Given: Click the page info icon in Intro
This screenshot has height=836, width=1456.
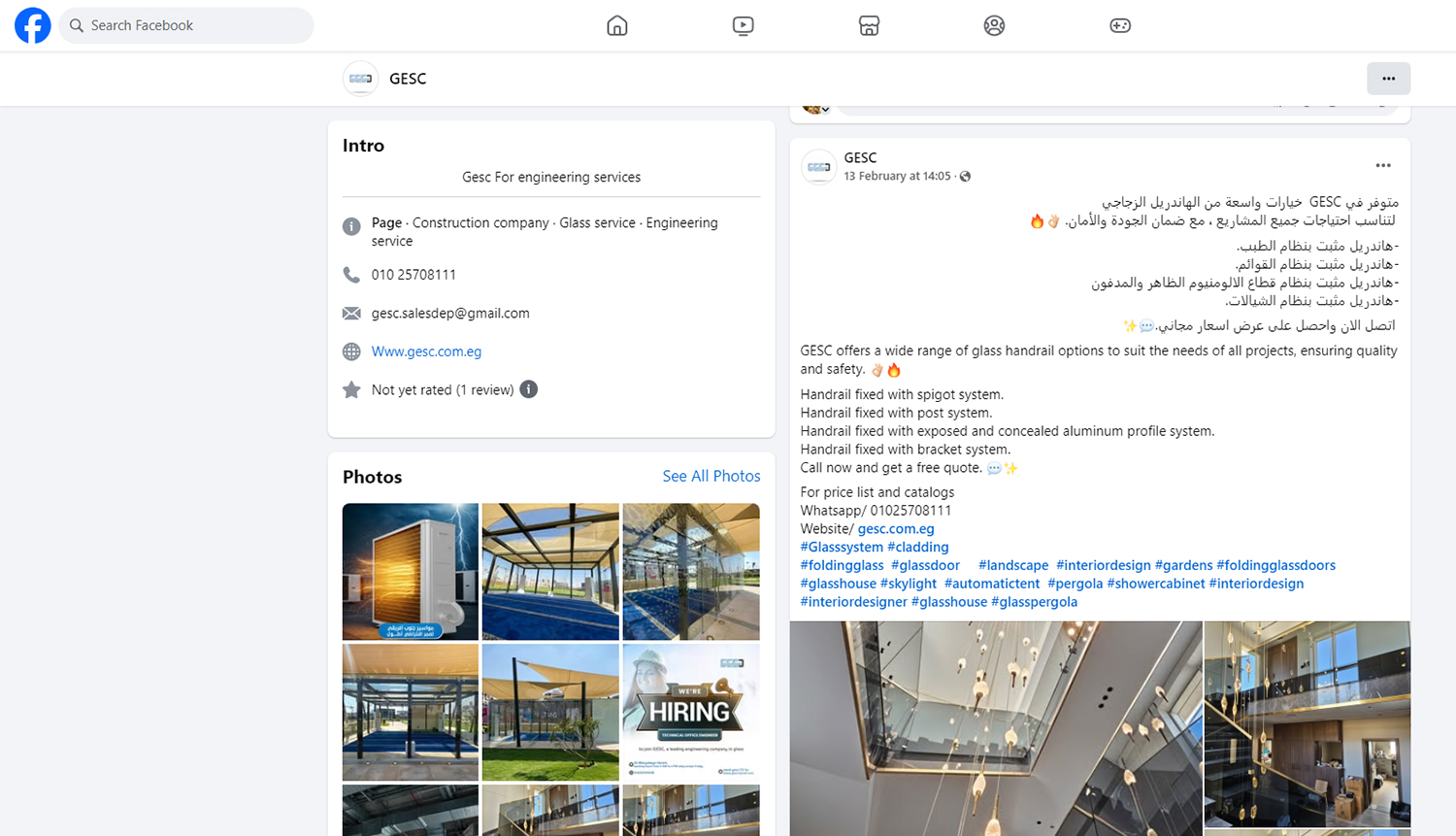Looking at the screenshot, I should pyautogui.click(x=351, y=226).
